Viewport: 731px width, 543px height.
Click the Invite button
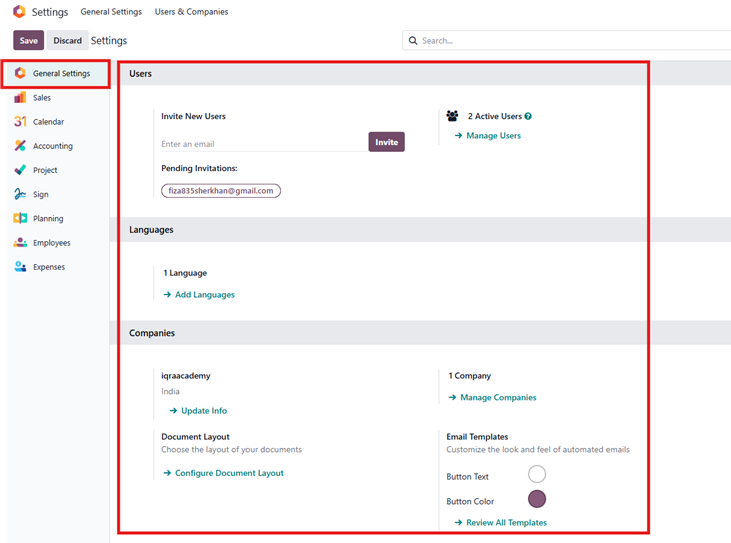pyautogui.click(x=386, y=142)
